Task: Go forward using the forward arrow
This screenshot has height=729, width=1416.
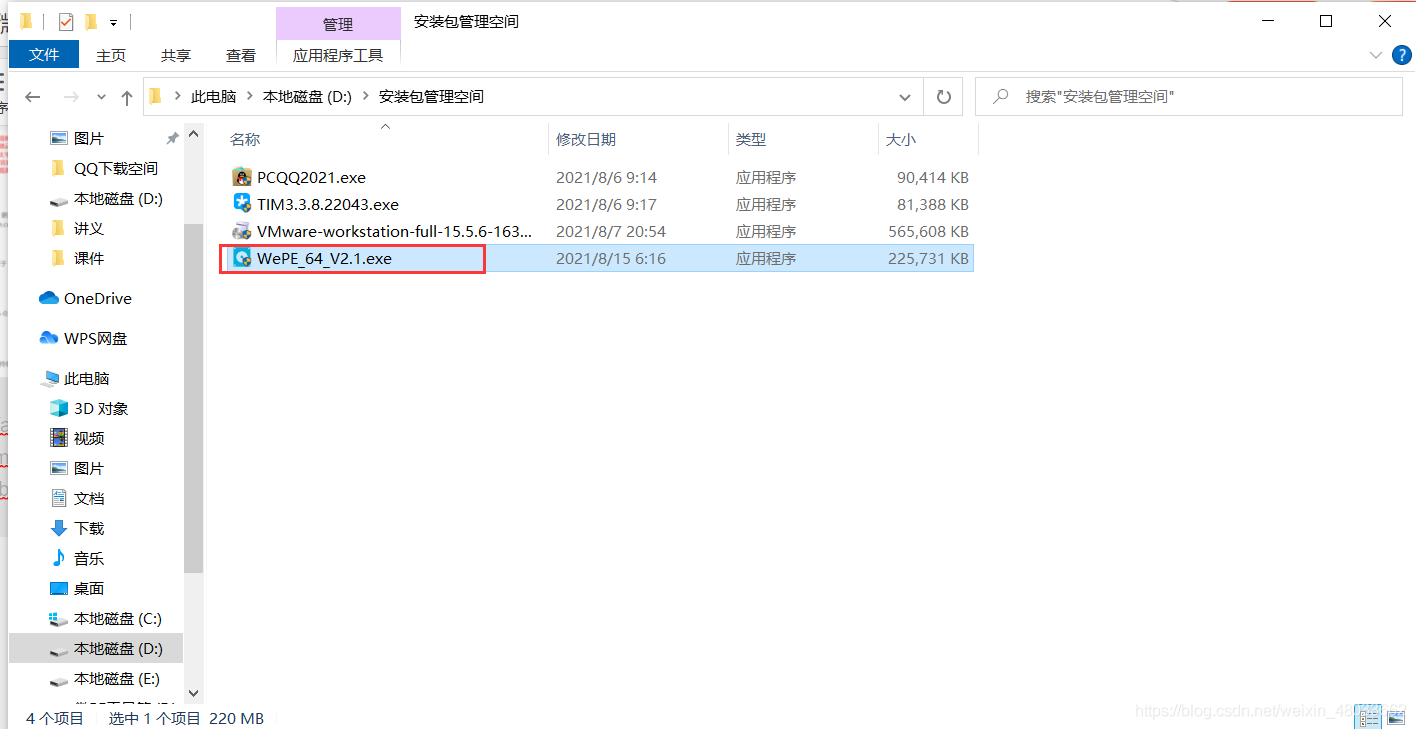Action: (70, 97)
